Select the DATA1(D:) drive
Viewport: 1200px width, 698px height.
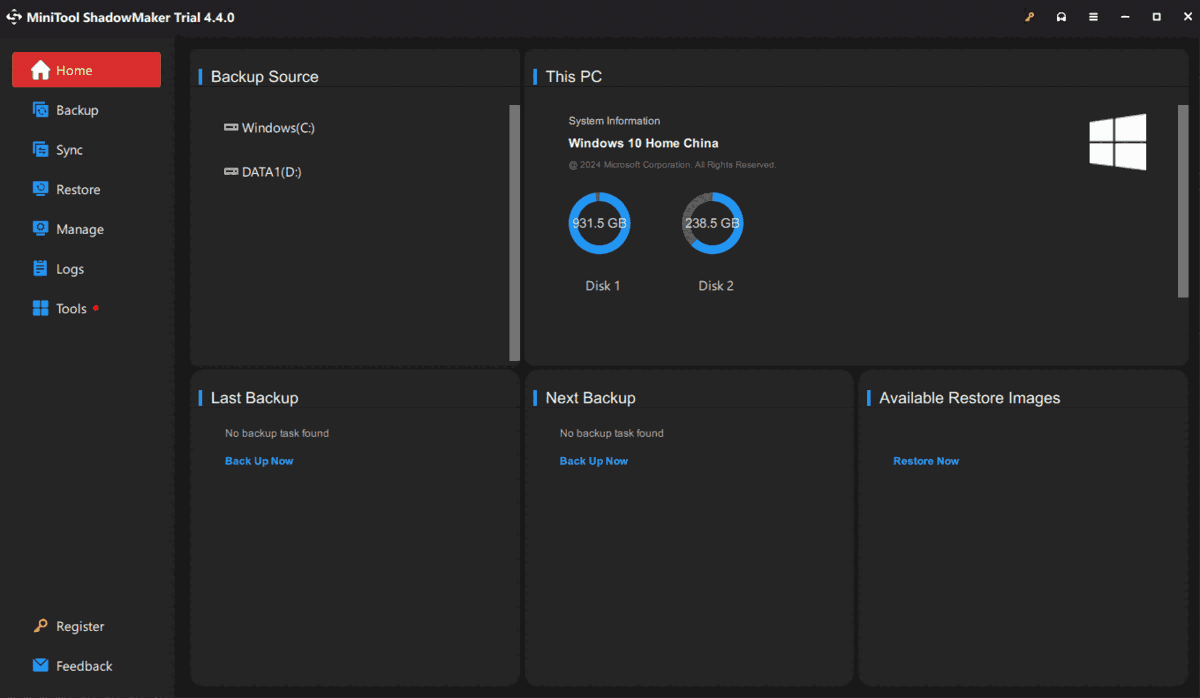click(x=270, y=172)
